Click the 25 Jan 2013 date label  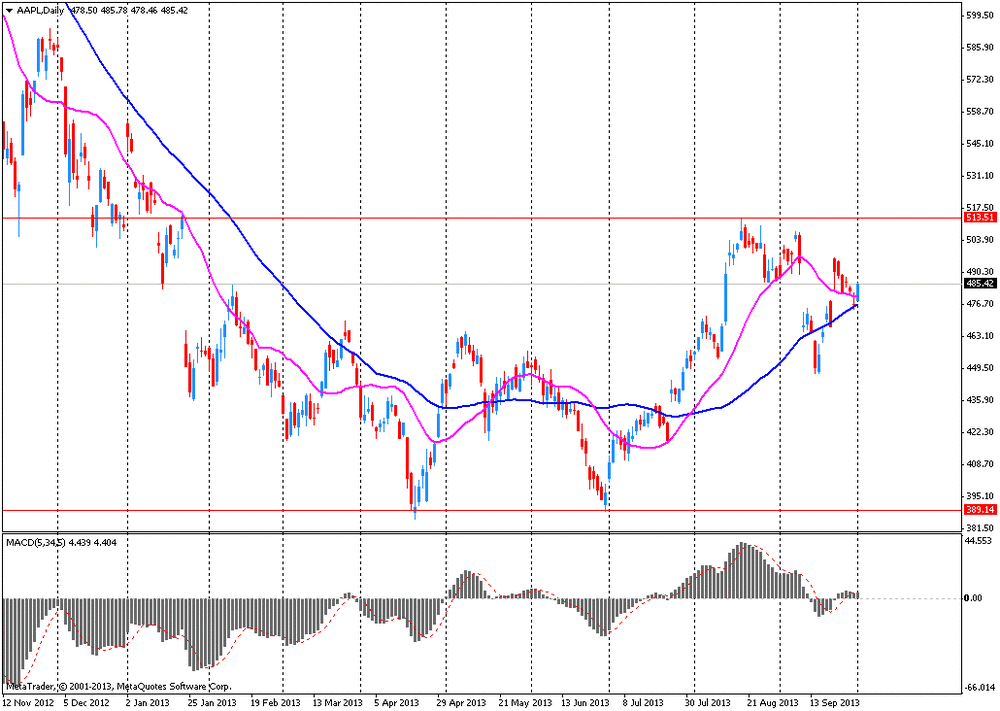pos(214,703)
